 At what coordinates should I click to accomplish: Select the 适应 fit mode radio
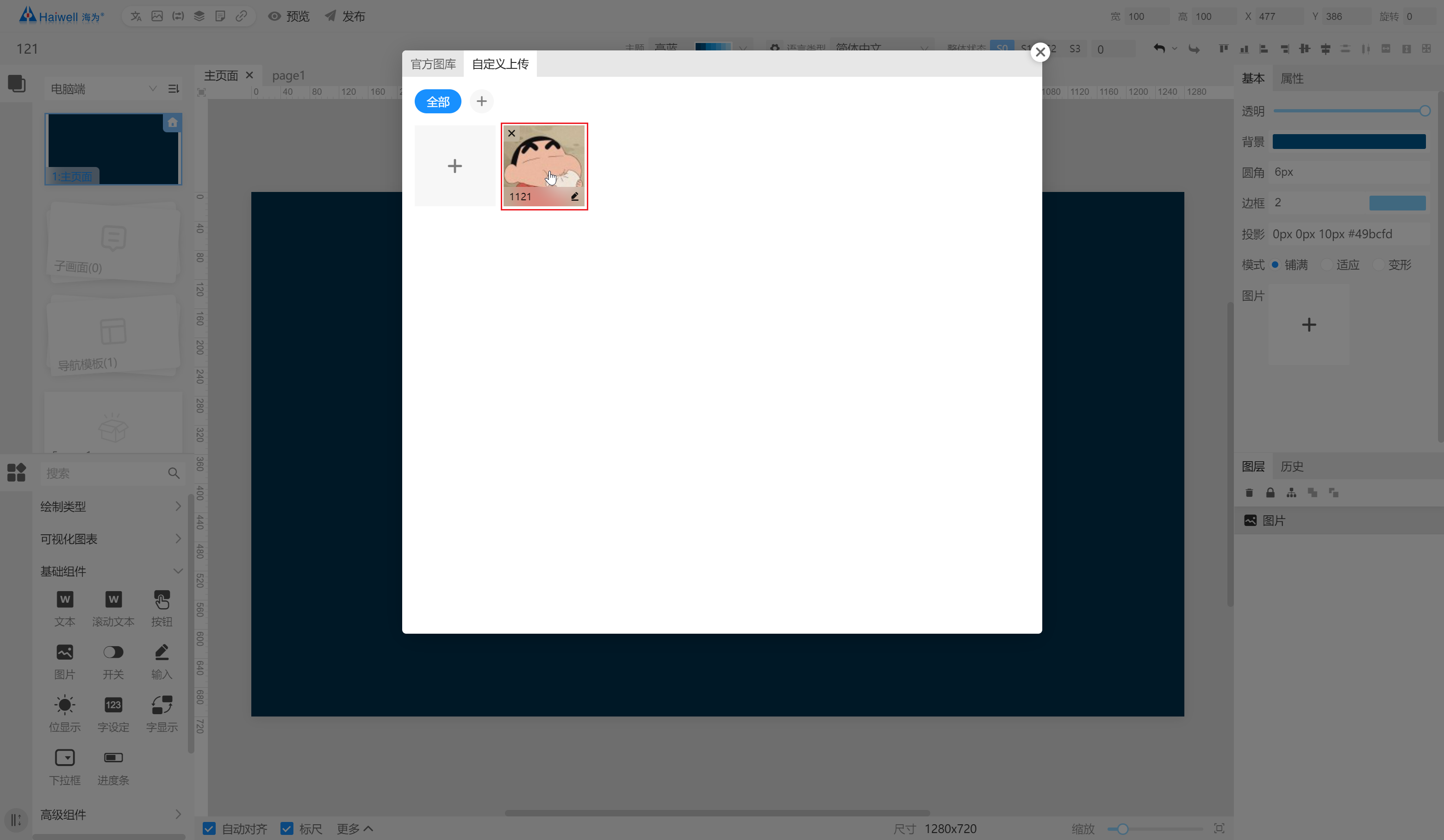(x=1326, y=265)
